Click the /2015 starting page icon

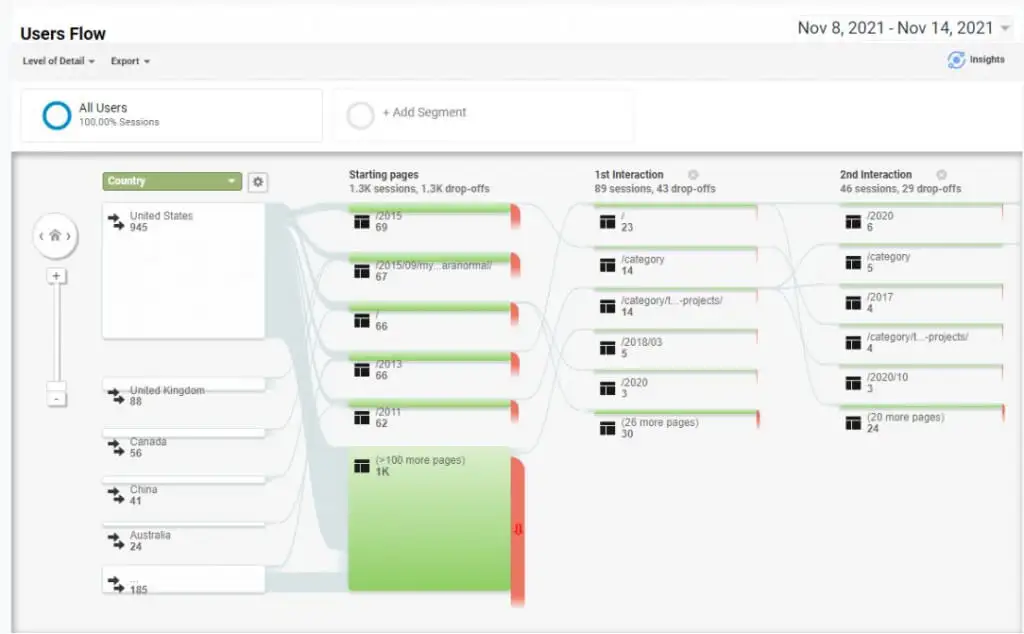362,222
